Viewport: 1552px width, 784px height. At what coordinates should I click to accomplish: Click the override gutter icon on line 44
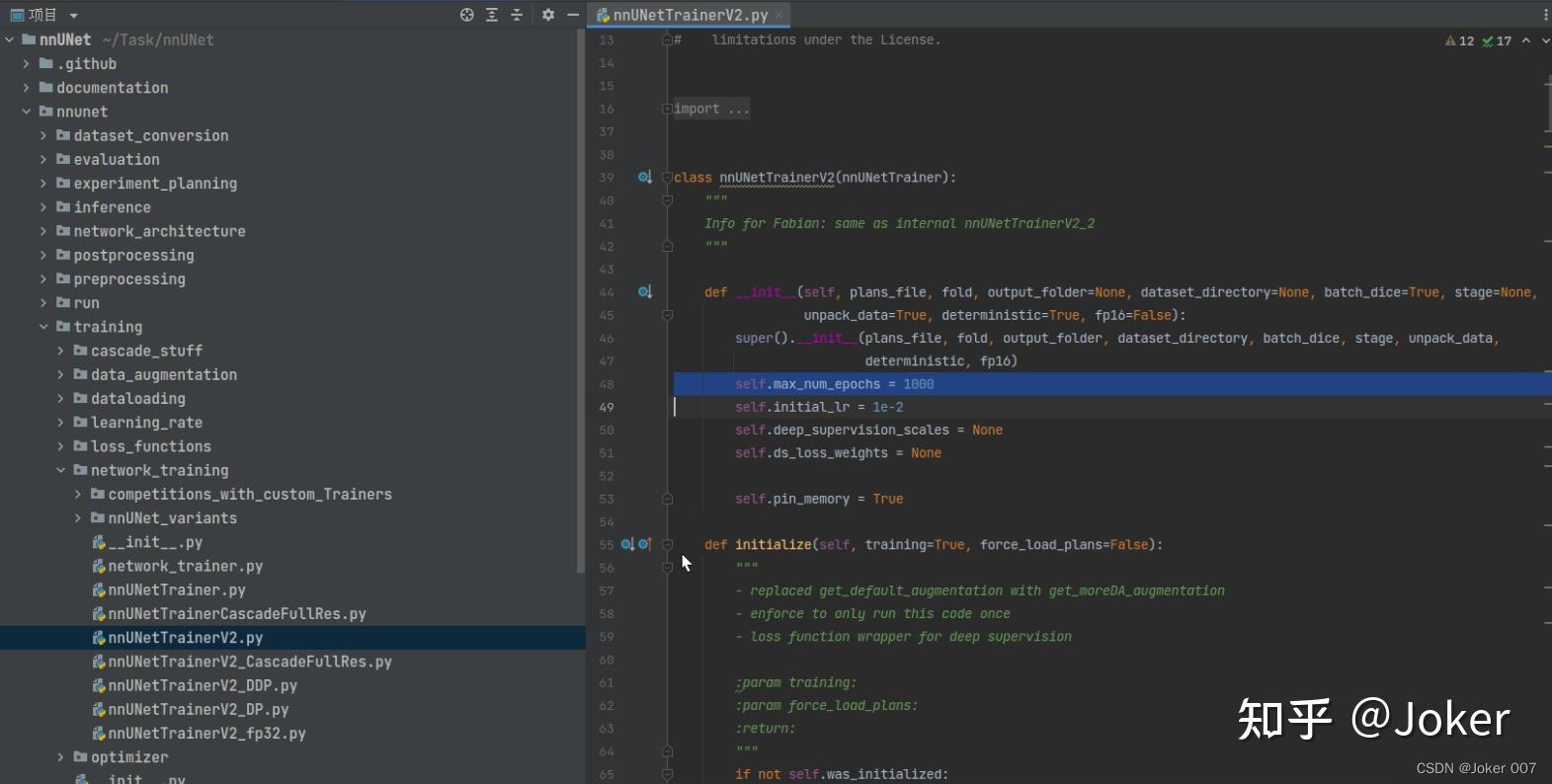point(644,292)
